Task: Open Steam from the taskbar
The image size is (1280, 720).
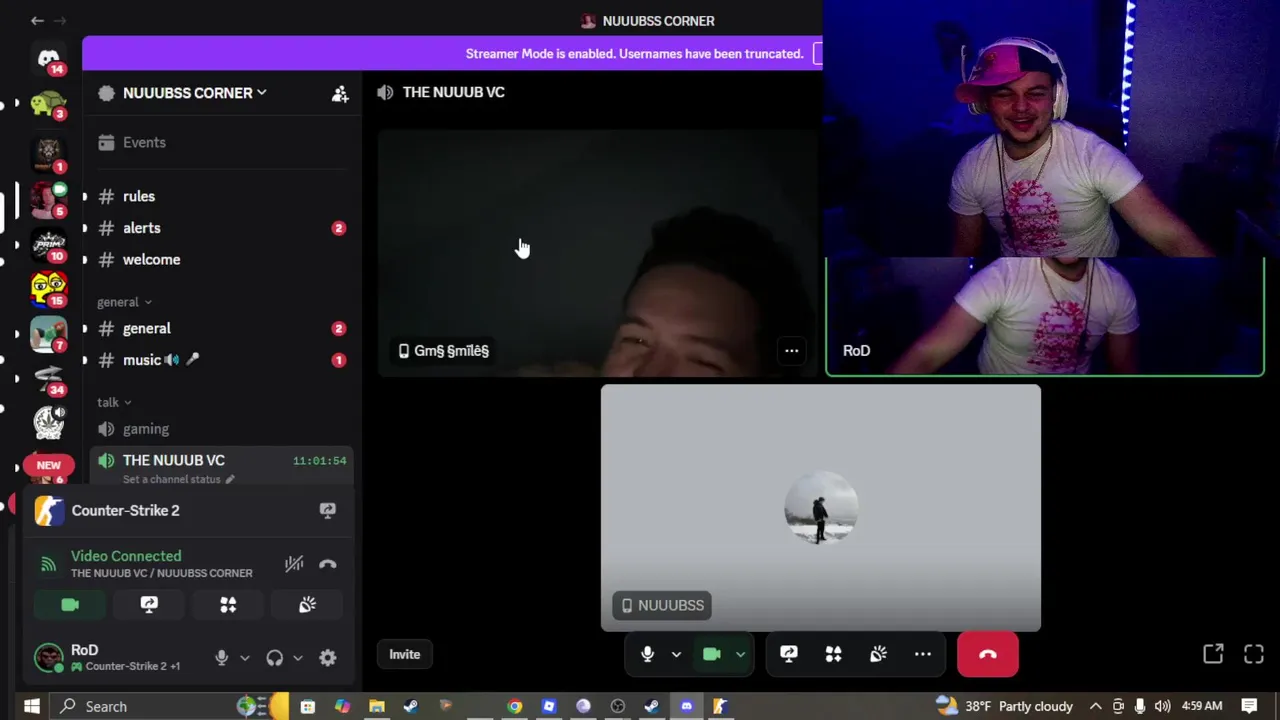Action: pos(411,706)
